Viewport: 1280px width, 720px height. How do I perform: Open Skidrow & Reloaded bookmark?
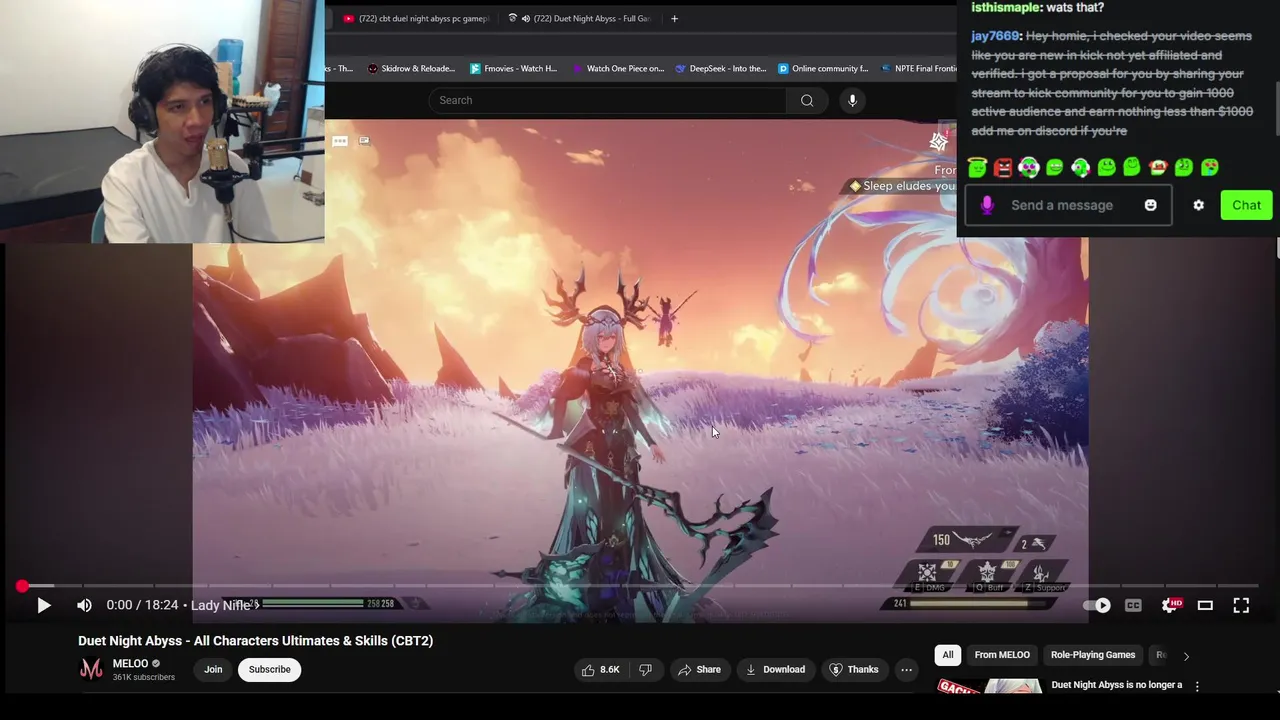pyautogui.click(x=411, y=68)
